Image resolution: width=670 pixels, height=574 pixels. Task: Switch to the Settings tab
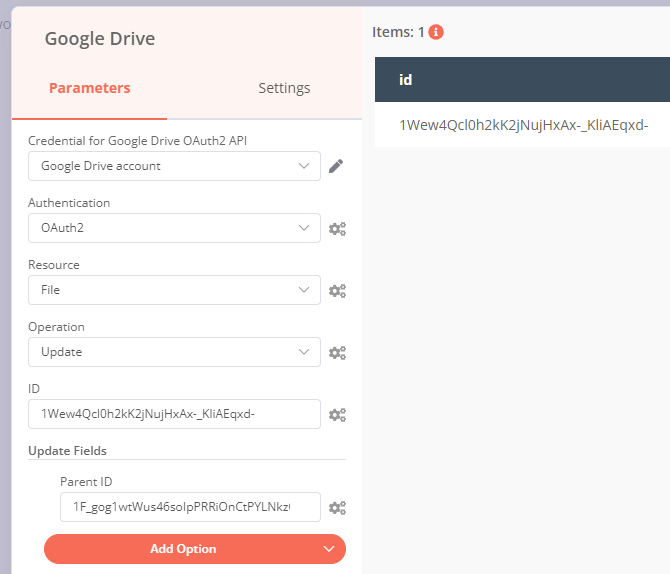point(284,88)
